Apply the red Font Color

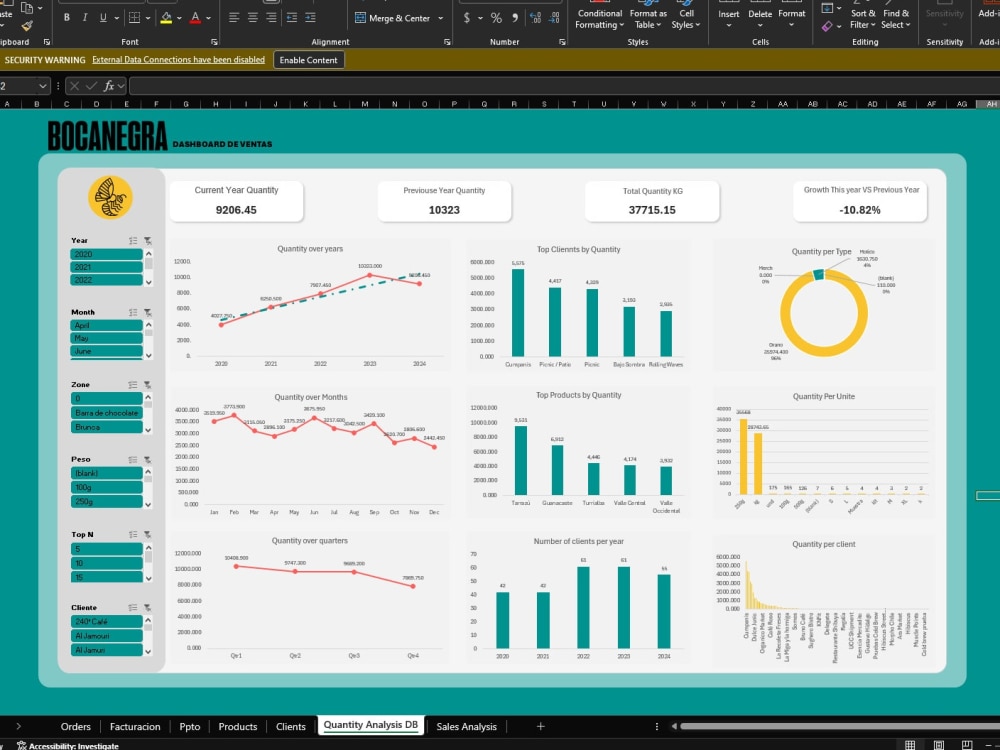tap(195, 18)
